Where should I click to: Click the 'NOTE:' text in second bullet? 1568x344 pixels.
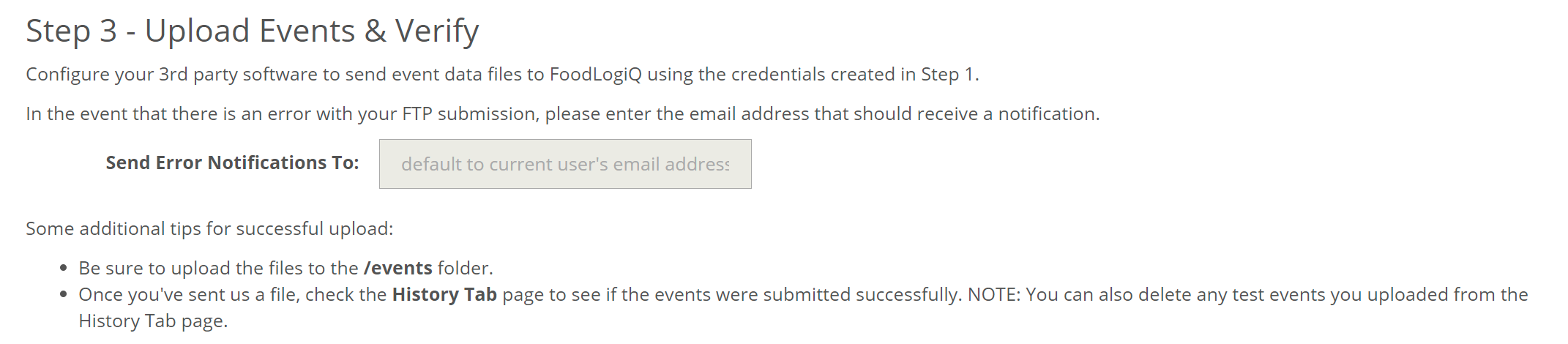(994, 294)
